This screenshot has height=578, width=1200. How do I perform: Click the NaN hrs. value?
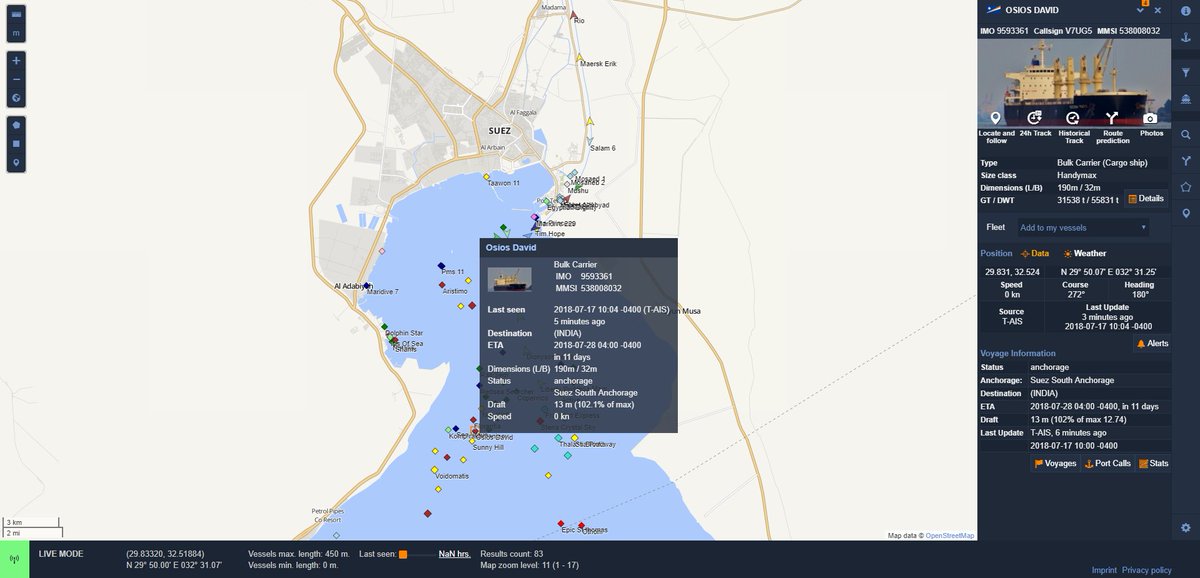(454, 554)
